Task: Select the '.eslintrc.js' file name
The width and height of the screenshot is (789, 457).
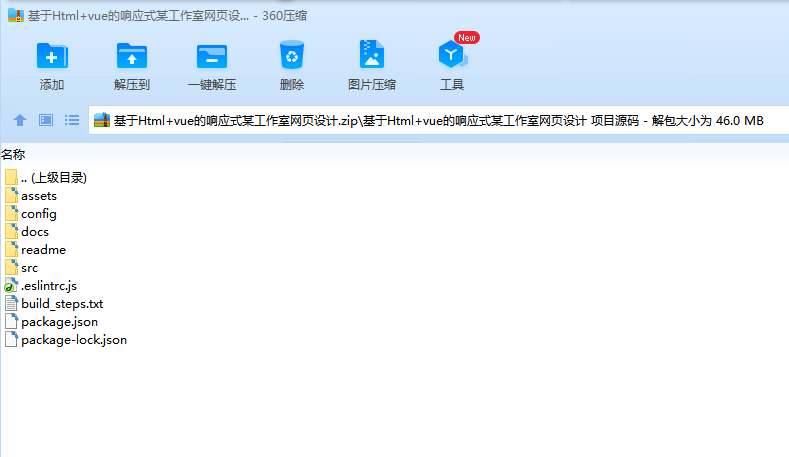Action: [x=49, y=286]
